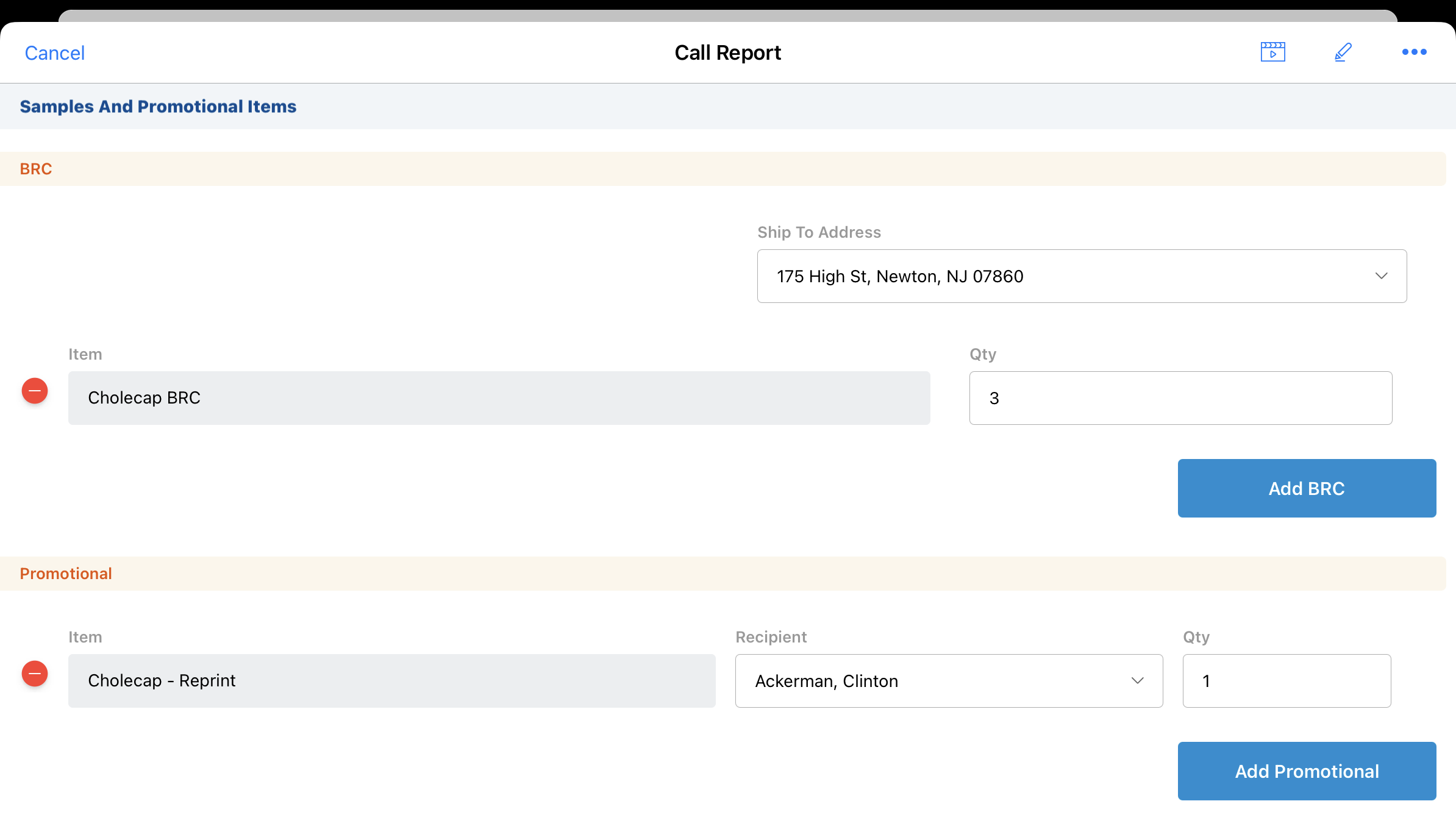
Task: Click the Recipient dropdown chevron arrow
Action: pyautogui.click(x=1137, y=681)
